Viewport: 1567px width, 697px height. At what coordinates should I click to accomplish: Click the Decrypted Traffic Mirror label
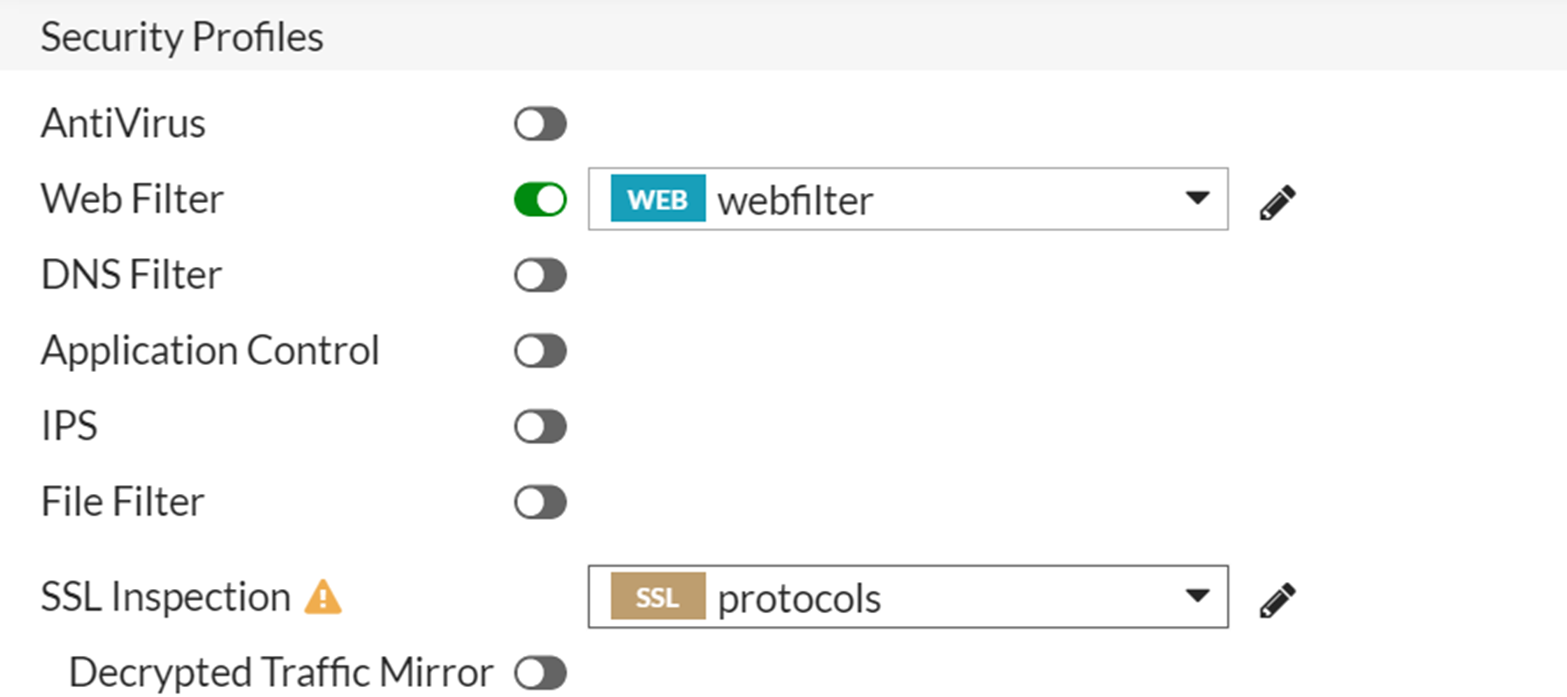[x=281, y=673]
